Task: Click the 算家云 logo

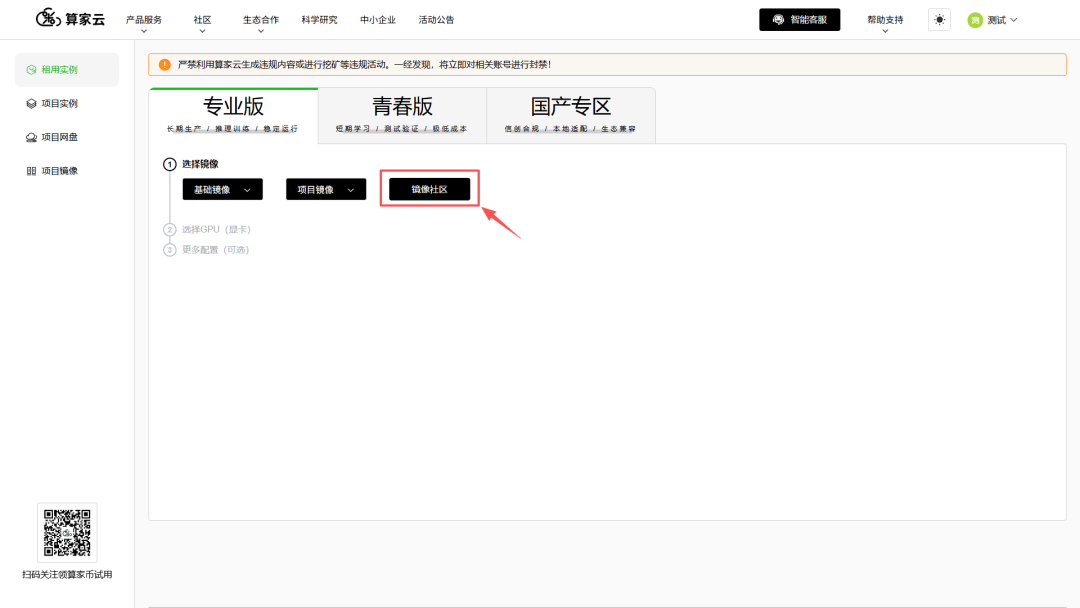Action: click(70, 19)
